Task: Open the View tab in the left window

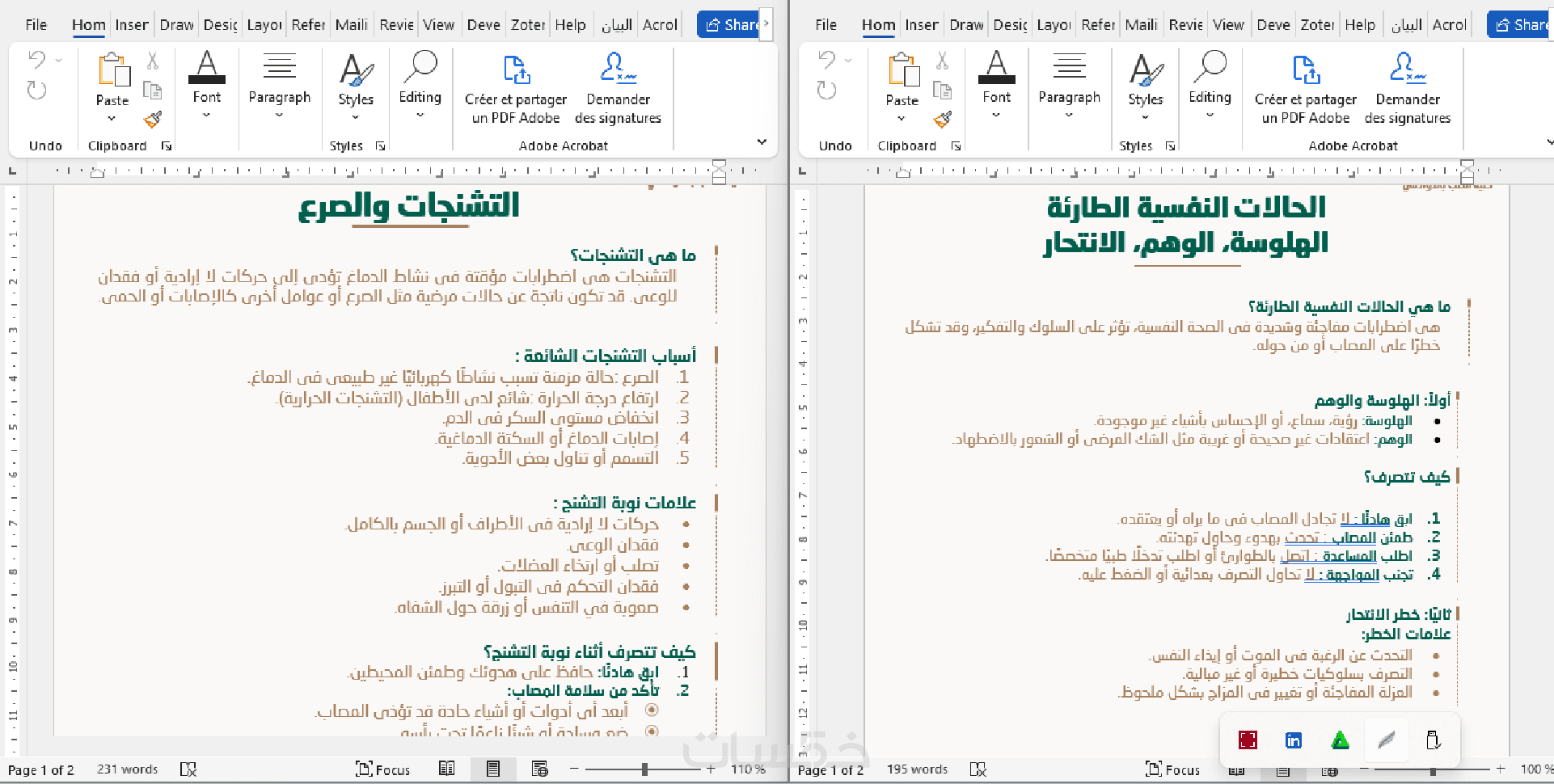Action: pos(438,25)
